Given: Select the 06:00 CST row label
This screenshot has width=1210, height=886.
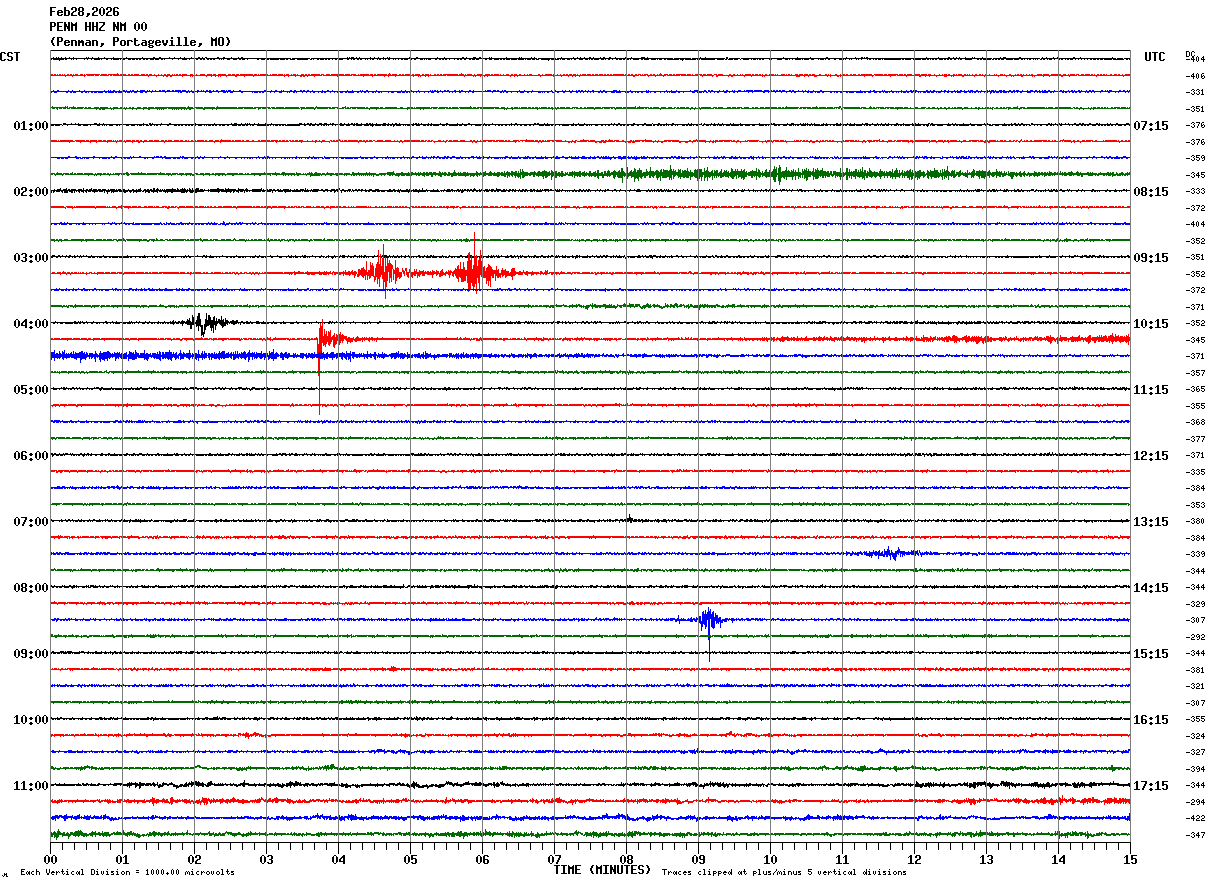Looking at the screenshot, I should (x=30, y=456).
